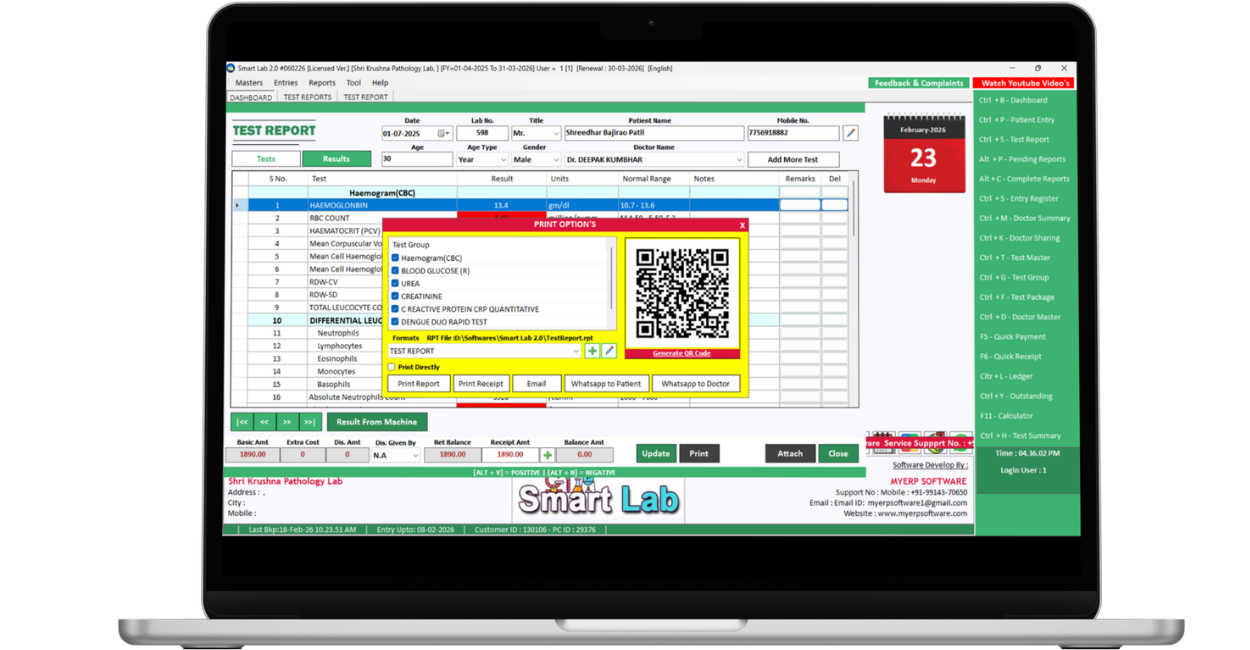The width and height of the screenshot is (1250, 650).
Task: Click Ctrl + S - Test Report shortcut
Action: click(x=1014, y=140)
